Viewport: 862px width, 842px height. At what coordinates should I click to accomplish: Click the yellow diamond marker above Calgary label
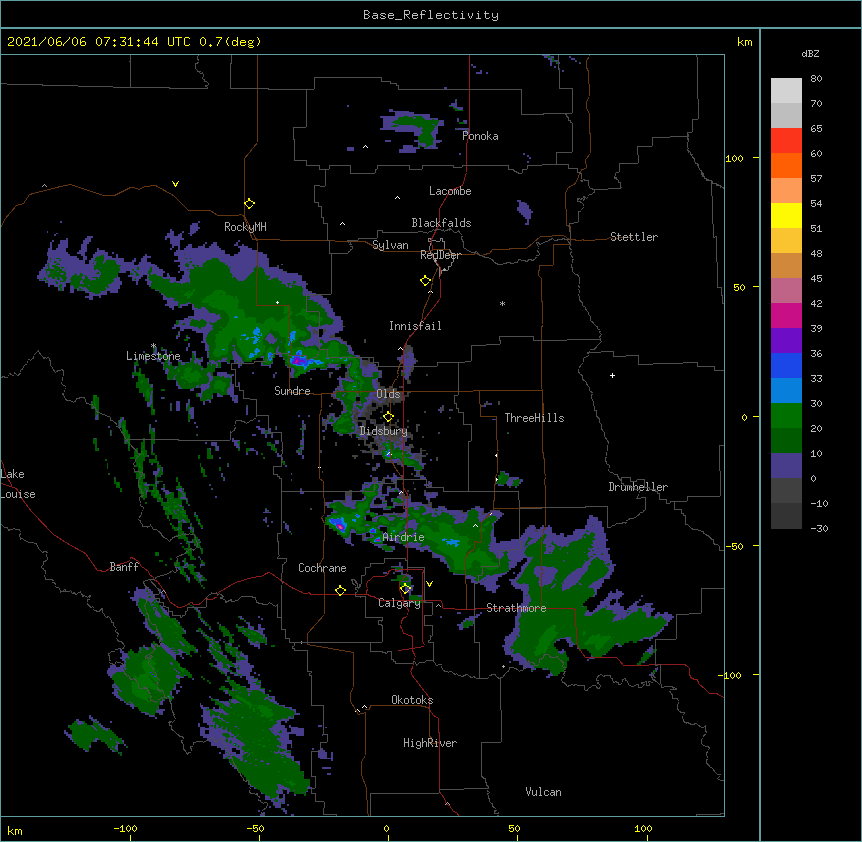point(406,589)
